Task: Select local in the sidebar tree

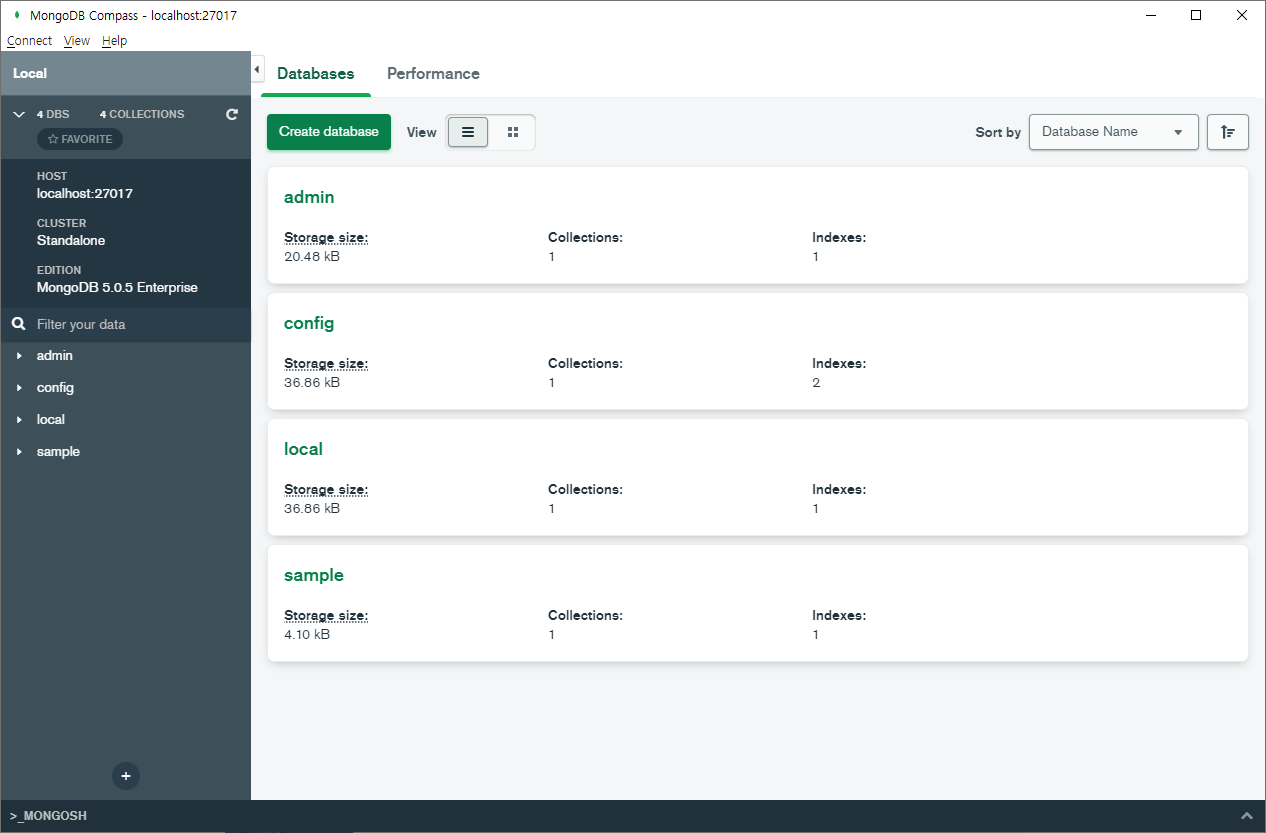Action: pos(51,420)
